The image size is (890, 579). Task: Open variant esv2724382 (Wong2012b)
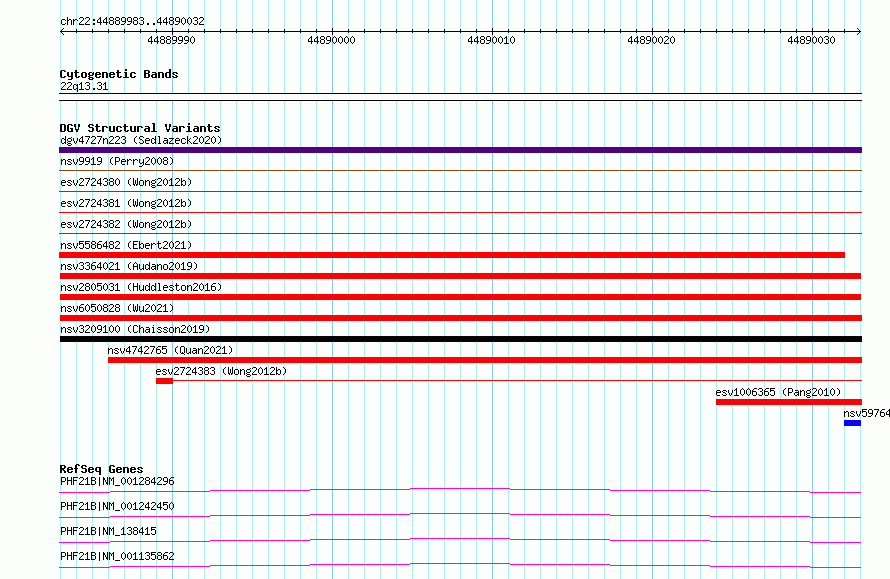pos(126,224)
